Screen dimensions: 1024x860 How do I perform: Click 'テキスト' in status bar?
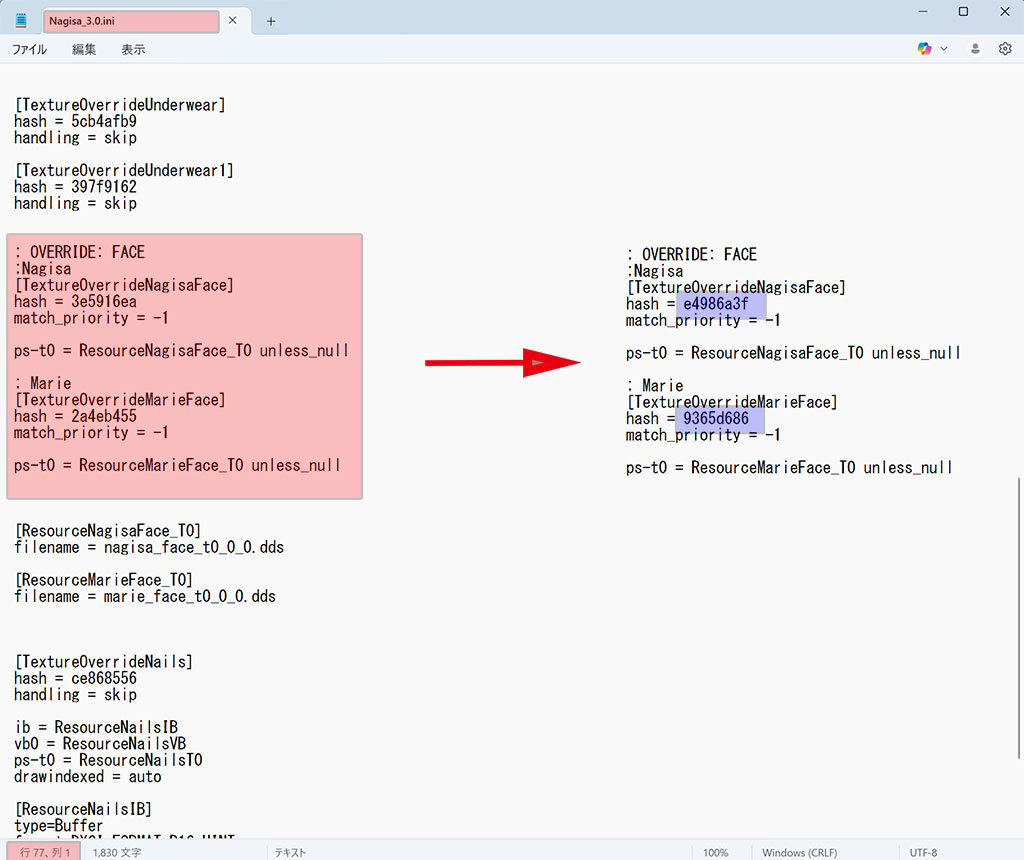290,852
